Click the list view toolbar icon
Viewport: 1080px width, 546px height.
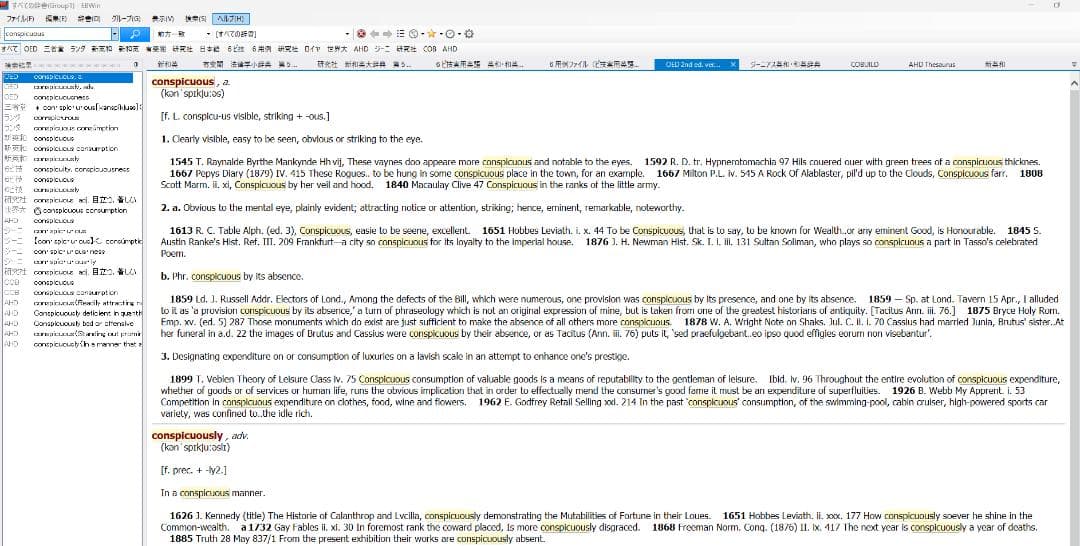point(401,34)
